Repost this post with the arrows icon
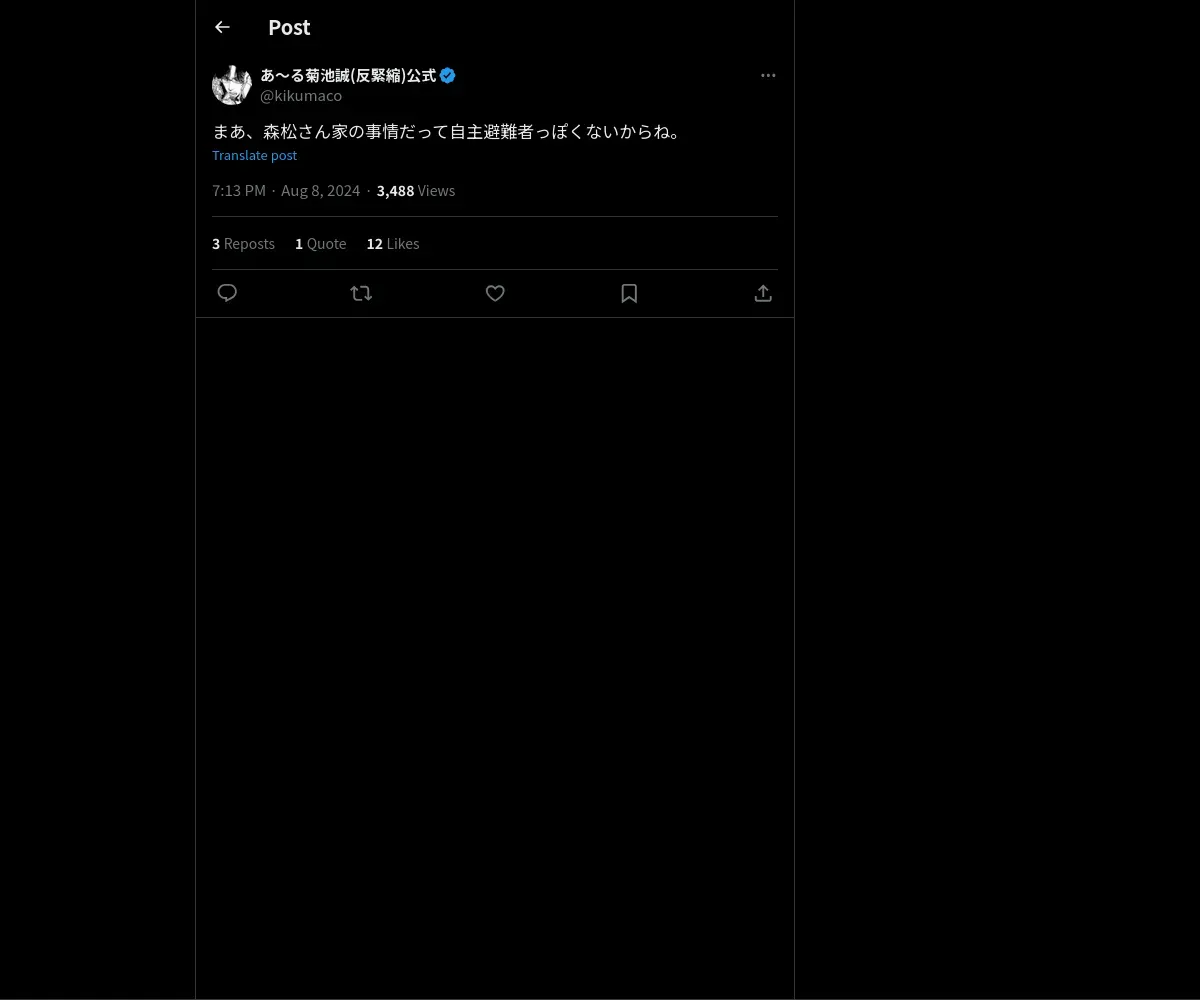 [x=361, y=293]
